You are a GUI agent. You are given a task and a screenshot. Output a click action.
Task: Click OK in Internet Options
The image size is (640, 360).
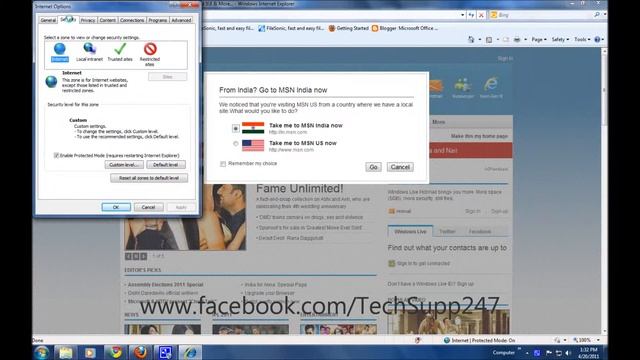tap(116, 207)
